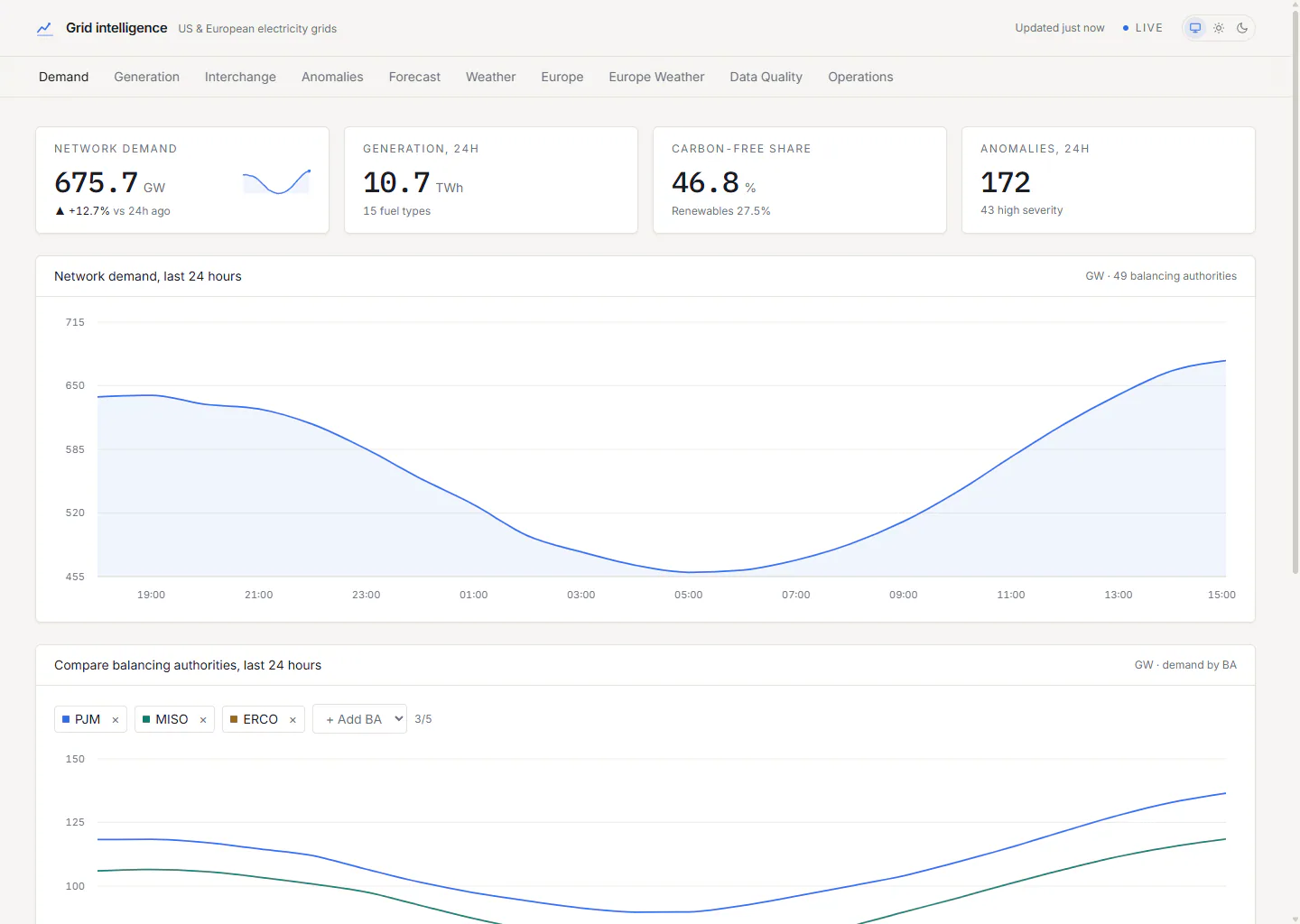Select the system theme monitor icon

pos(1195,28)
